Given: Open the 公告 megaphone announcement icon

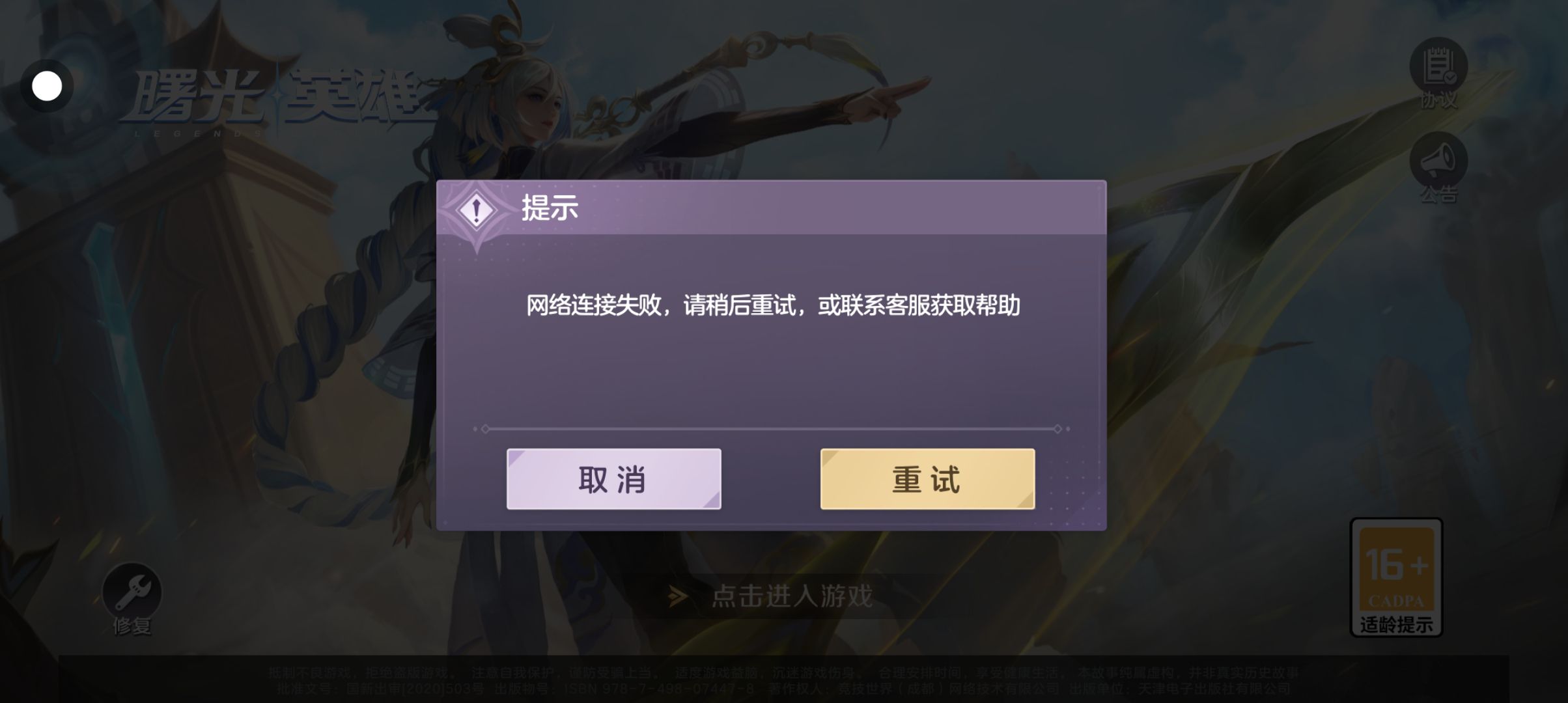Looking at the screenshot, I should (x=1438, y=160).
